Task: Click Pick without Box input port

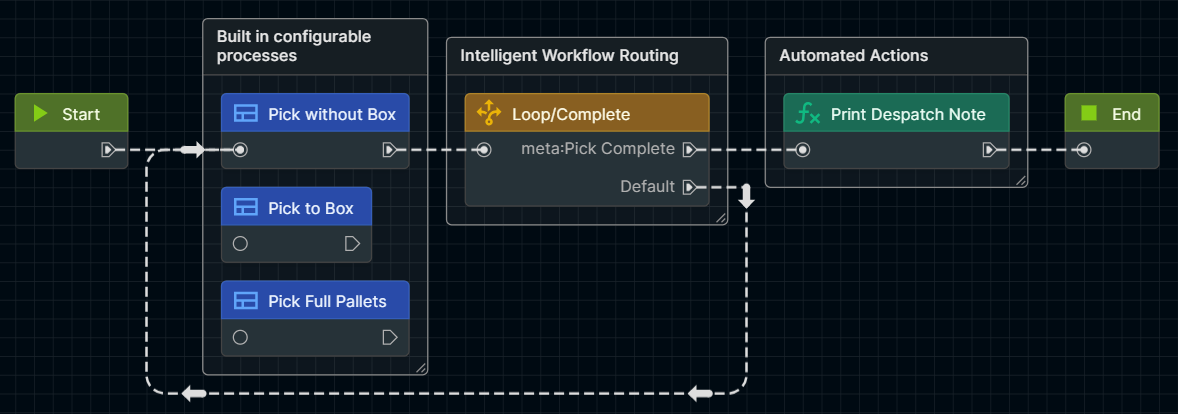Action: [x=240, y=150]
